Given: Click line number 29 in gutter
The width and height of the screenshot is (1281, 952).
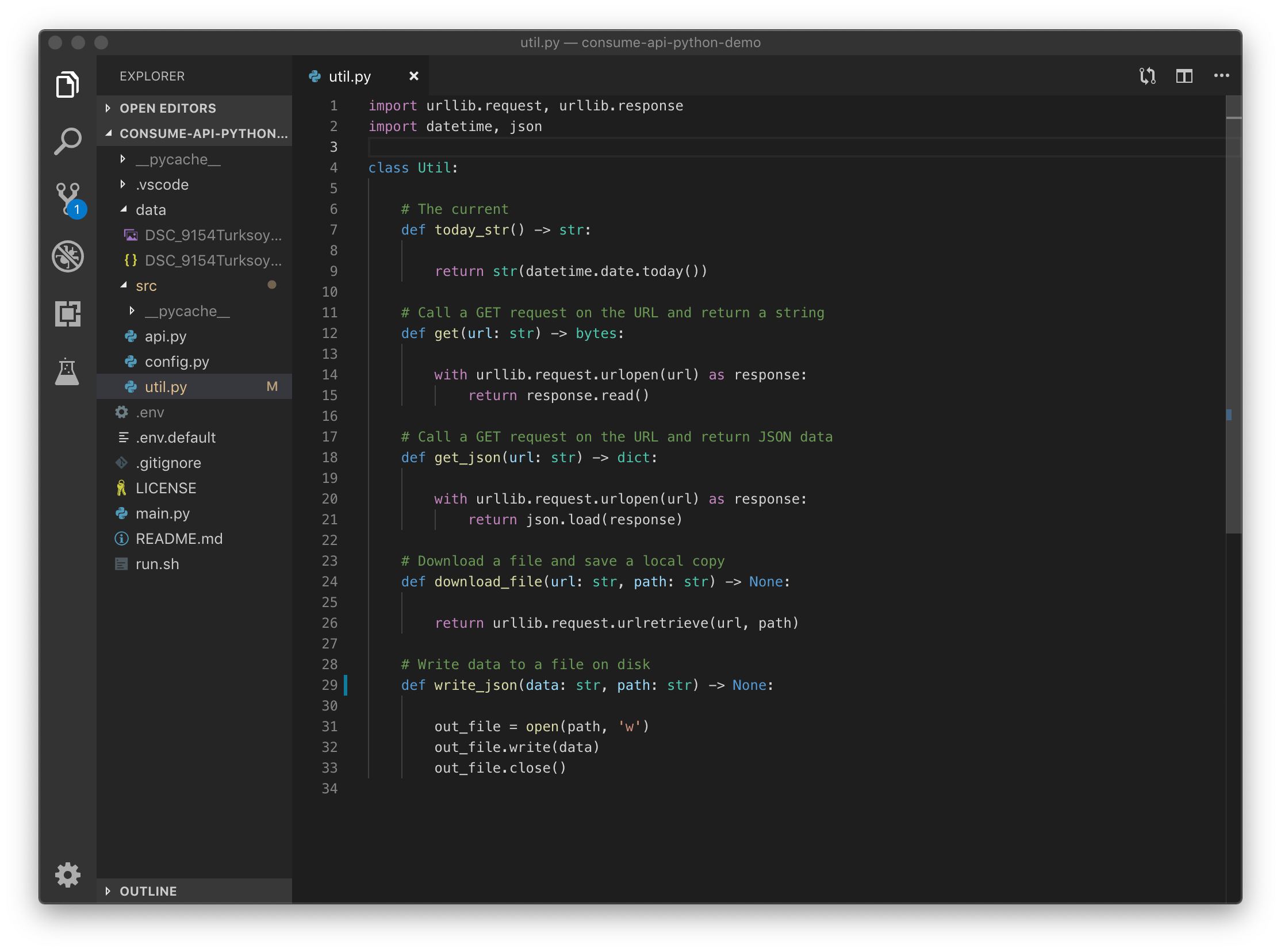Looking at the screenshot, I should click(329, 685).
